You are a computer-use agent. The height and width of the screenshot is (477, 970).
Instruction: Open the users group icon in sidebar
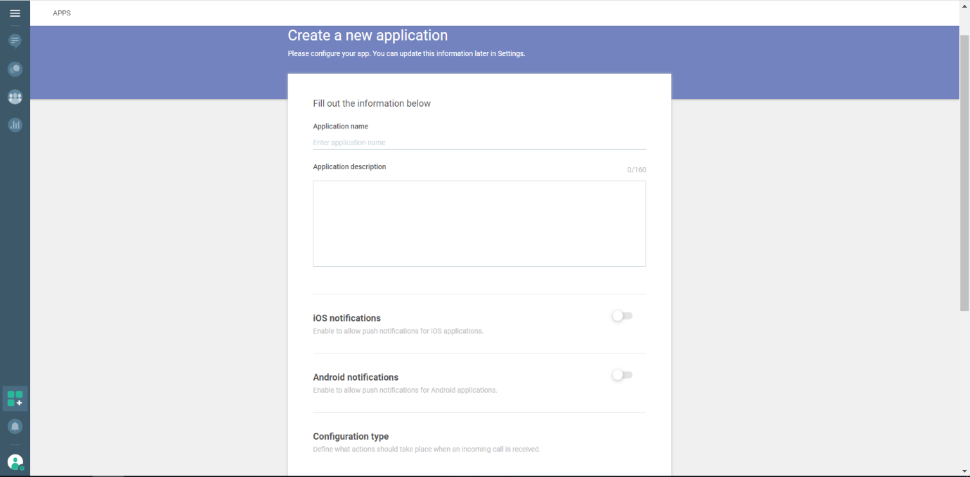(15, 97)
